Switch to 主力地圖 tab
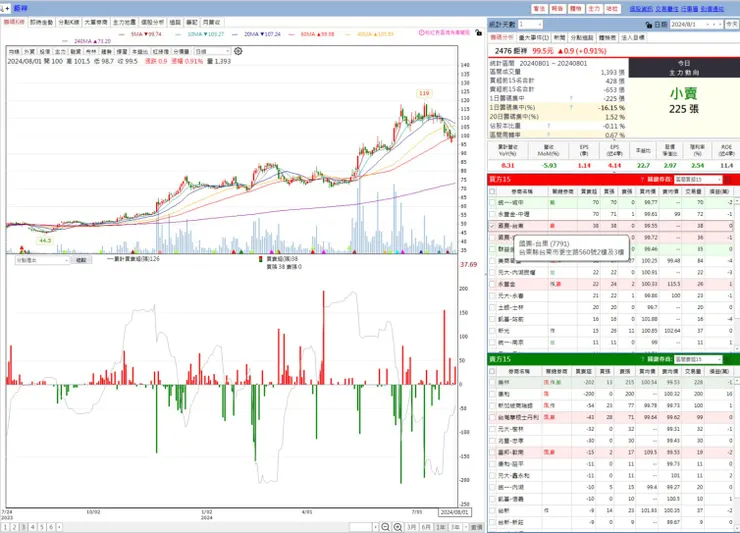Image resolution: width=740 pixels, height=533 pixels. click(x=124, y=22)
